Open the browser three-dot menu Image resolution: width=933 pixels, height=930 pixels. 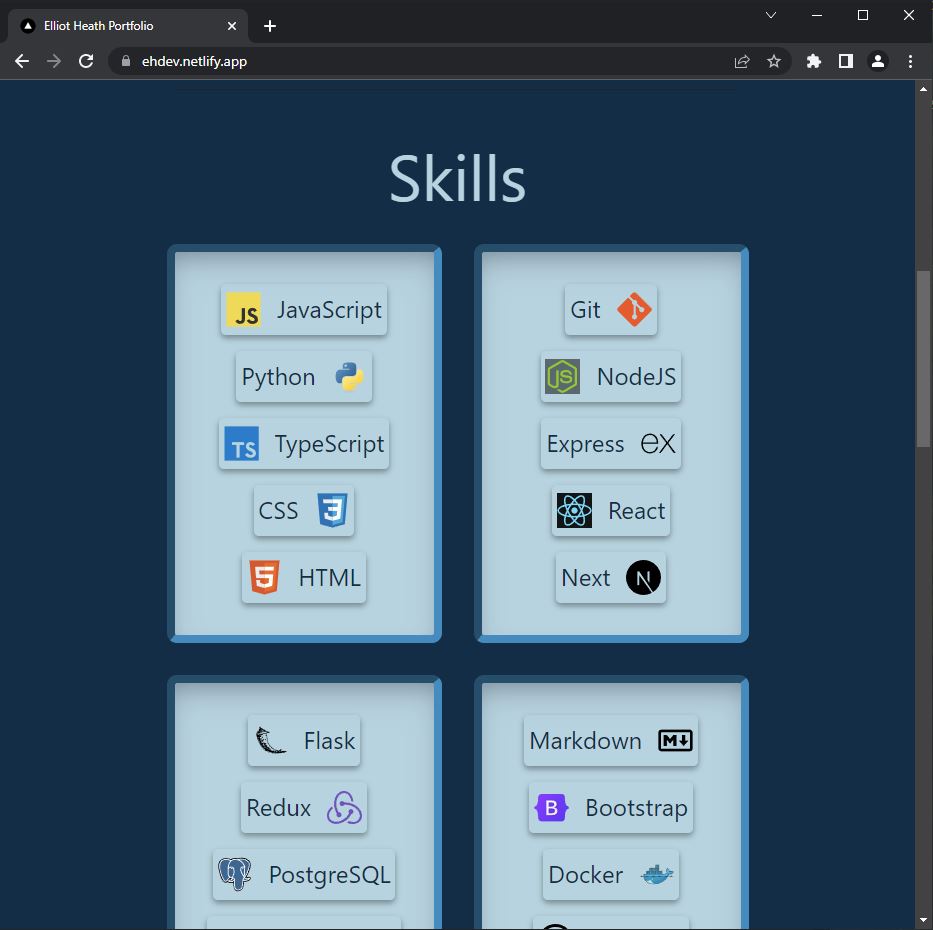tap(910, 61)
